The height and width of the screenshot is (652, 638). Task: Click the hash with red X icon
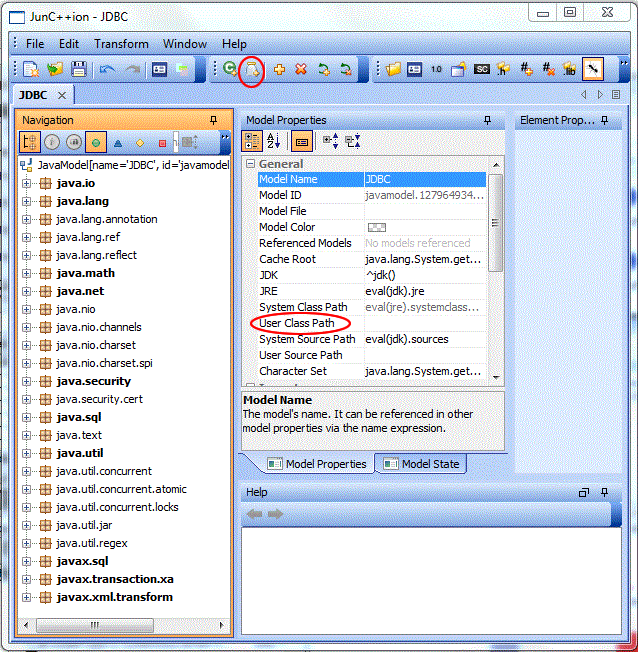click(549, 69)
